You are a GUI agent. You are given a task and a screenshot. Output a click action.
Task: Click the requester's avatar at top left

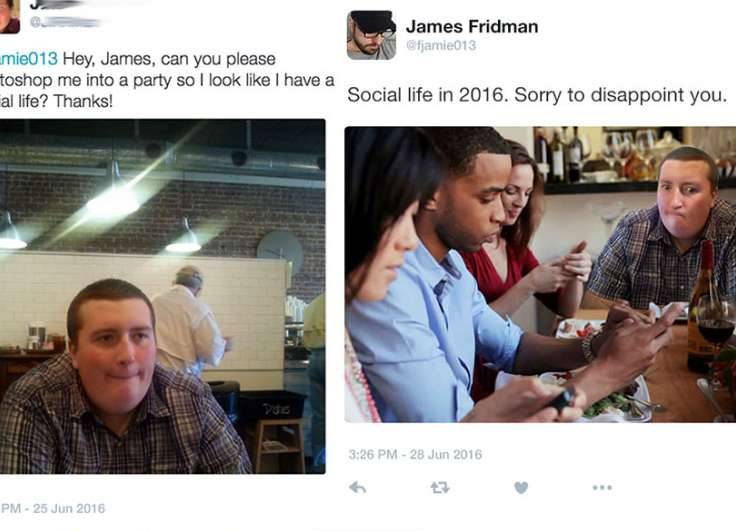[x=9, y=16]
